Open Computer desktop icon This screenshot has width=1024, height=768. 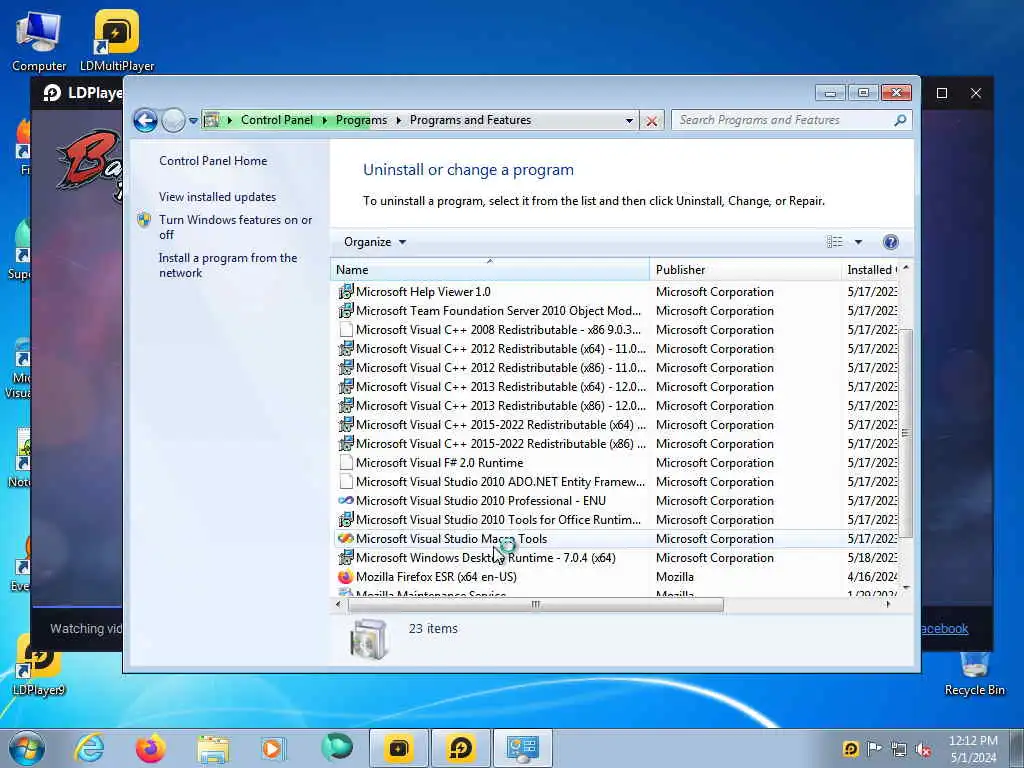tap(39, 41)
